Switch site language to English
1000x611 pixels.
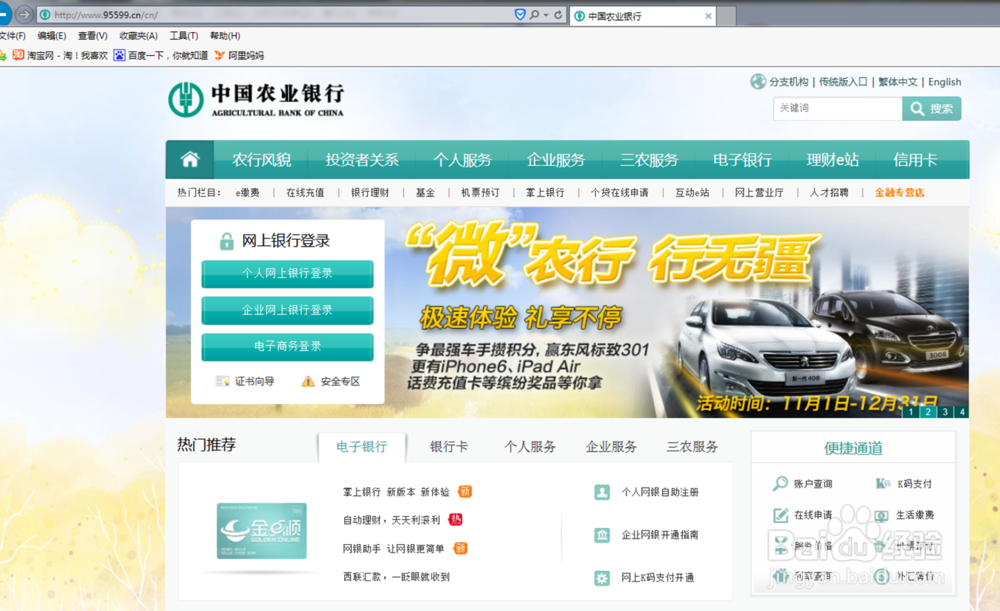[945, 82]
